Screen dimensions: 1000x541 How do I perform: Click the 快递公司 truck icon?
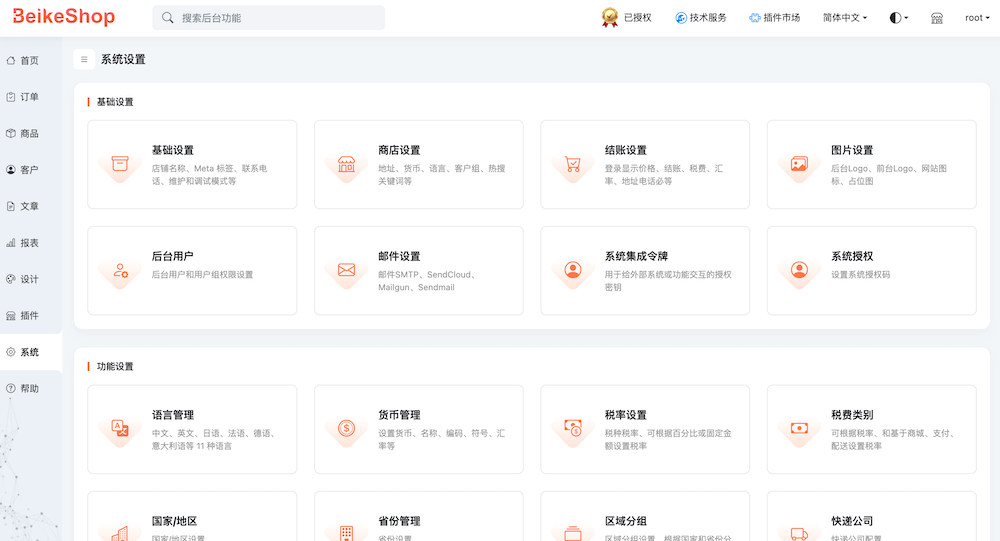(x=799, y=534)
